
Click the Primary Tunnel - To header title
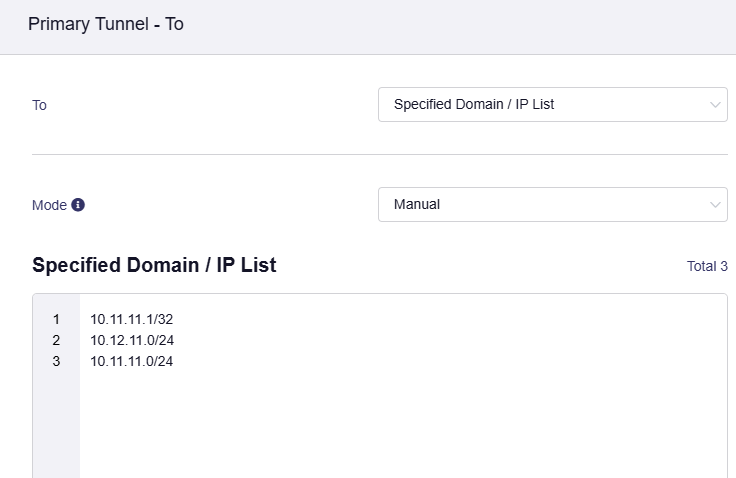point(106,25)
